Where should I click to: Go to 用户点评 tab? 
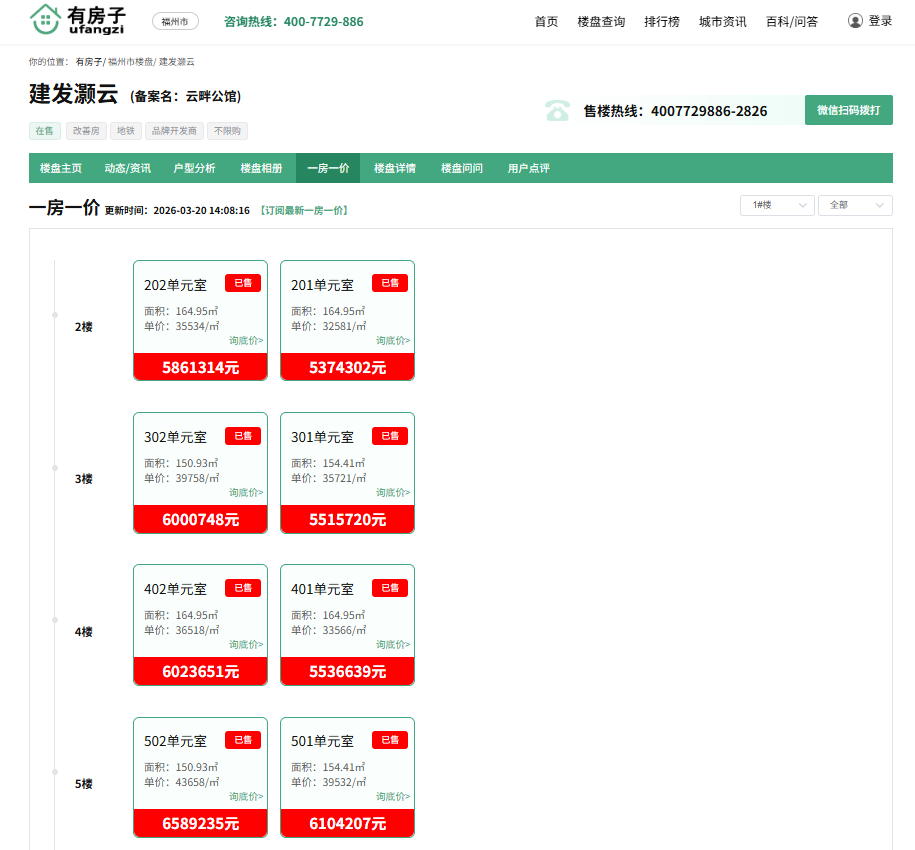tap(529, 168)
